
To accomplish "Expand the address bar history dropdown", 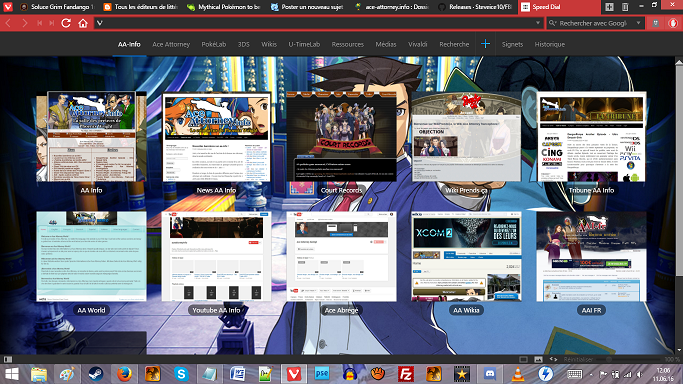I will click(538, 23).
